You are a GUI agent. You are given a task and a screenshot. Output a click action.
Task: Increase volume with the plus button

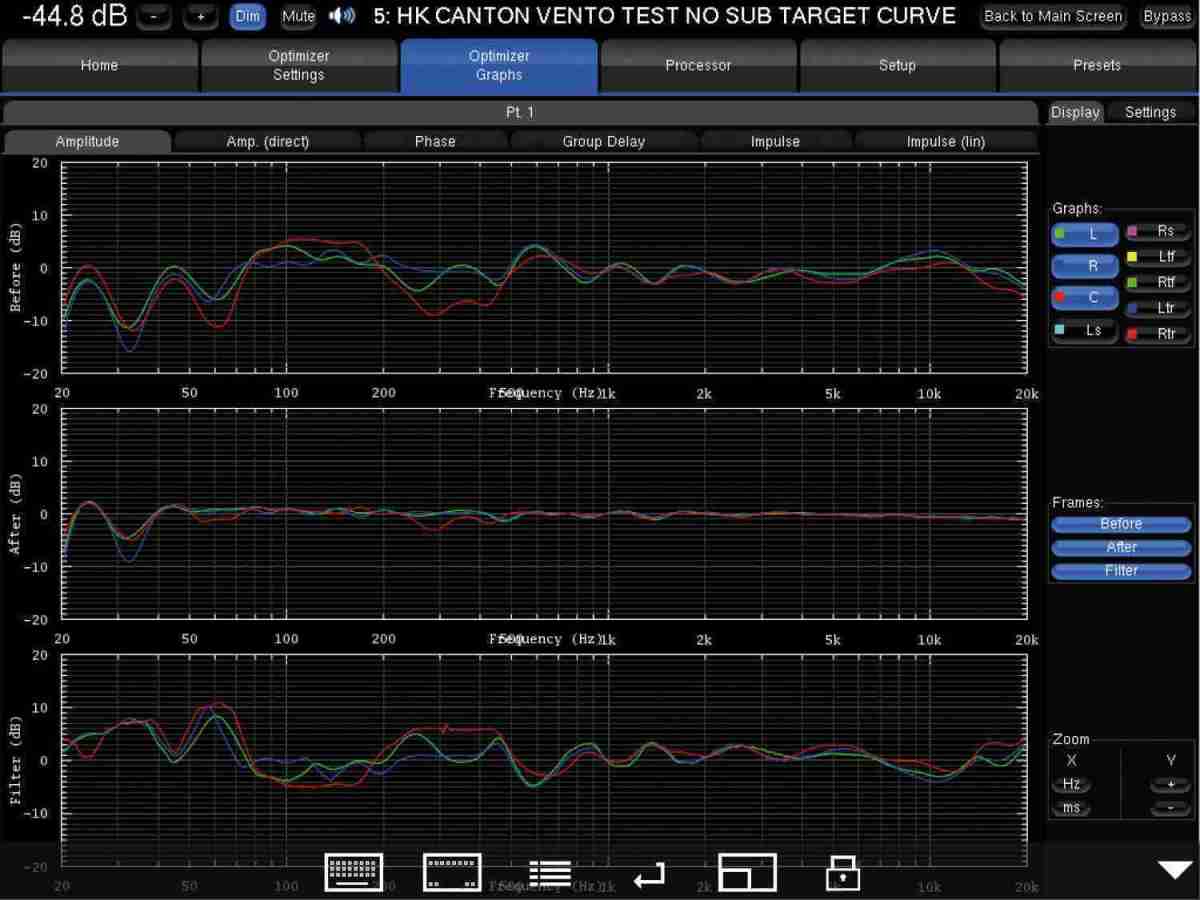(201, 17)
